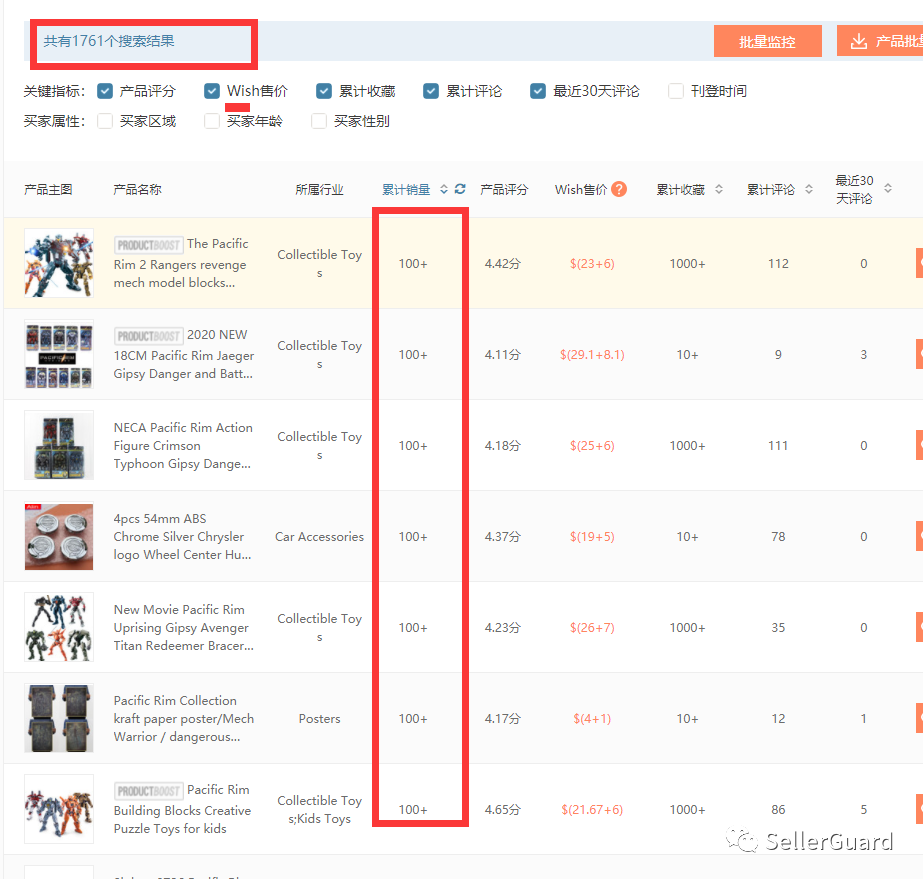The width and height of the screenshot is (923, 879).
Task: Sort by 累计销量 arrows
Action: tap(444, 189)
